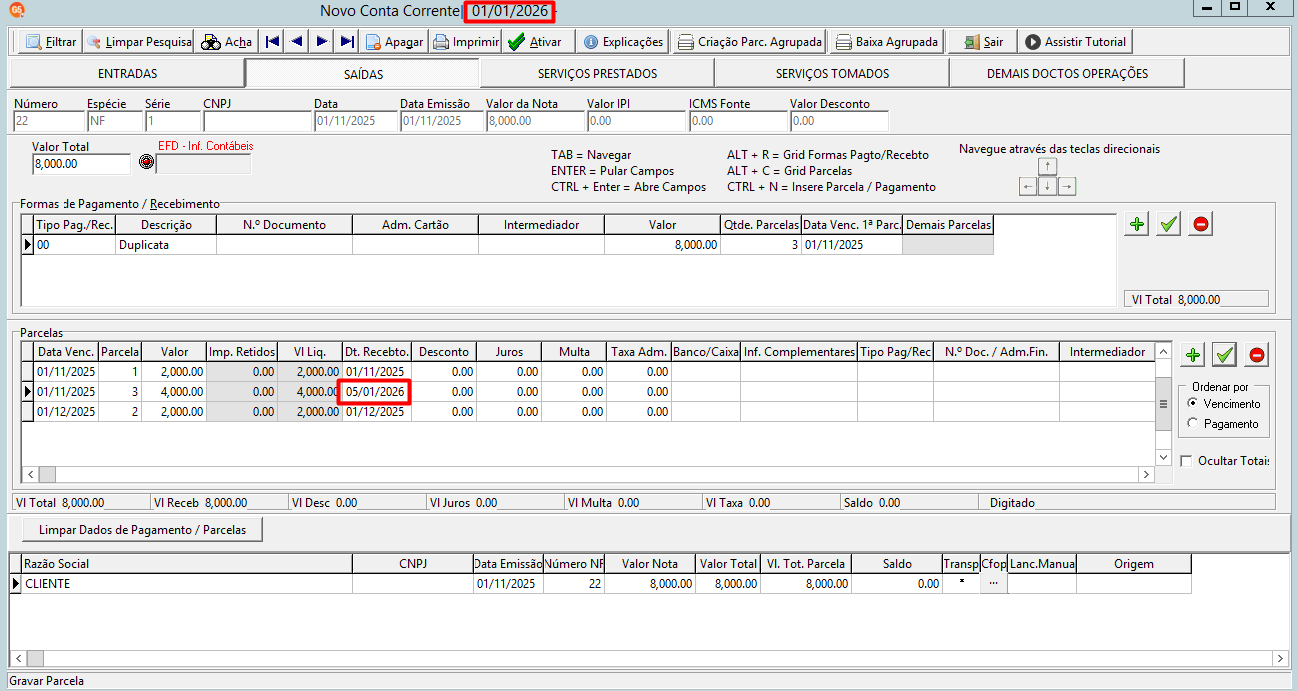Screen dimensions: 1298x691
Task: Go to first record navigation arrow
Action: pyautogui.click(x=272, y=42)
